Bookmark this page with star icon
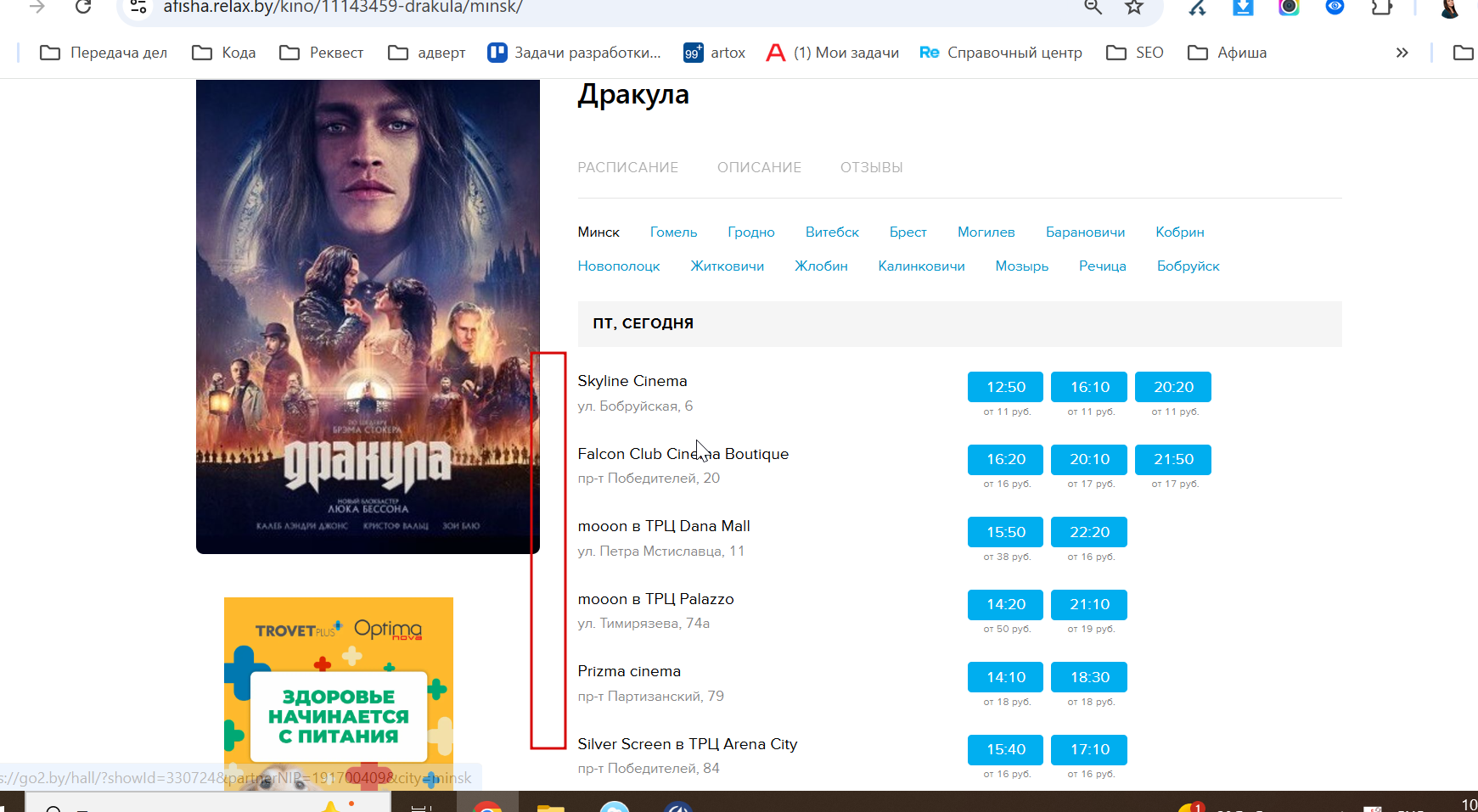1478x812 pixels. [x=1134, y=8]
